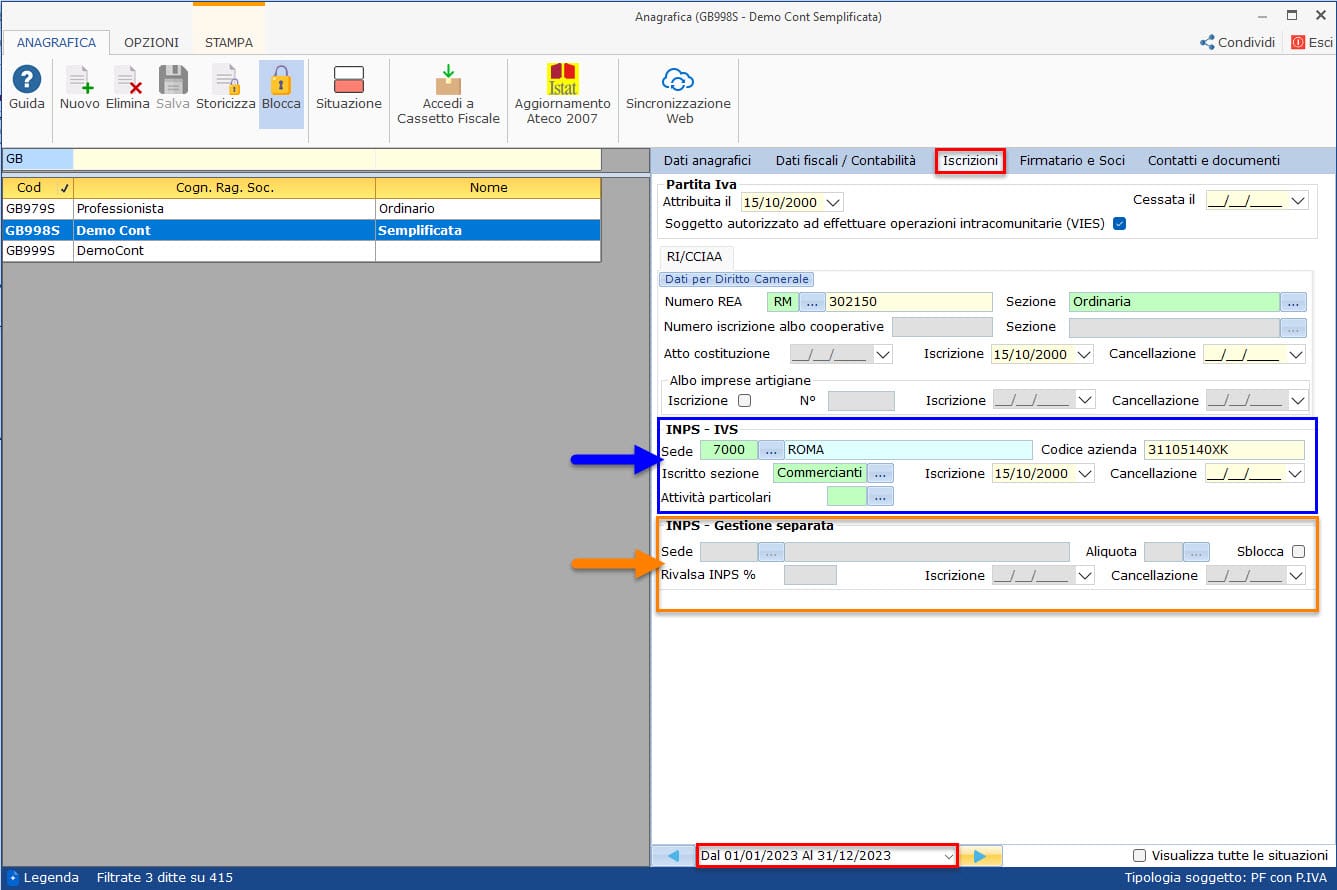Expand INPS IVS Cancellazione date dropdown
1337x890 pixels.
point(1297,473)
